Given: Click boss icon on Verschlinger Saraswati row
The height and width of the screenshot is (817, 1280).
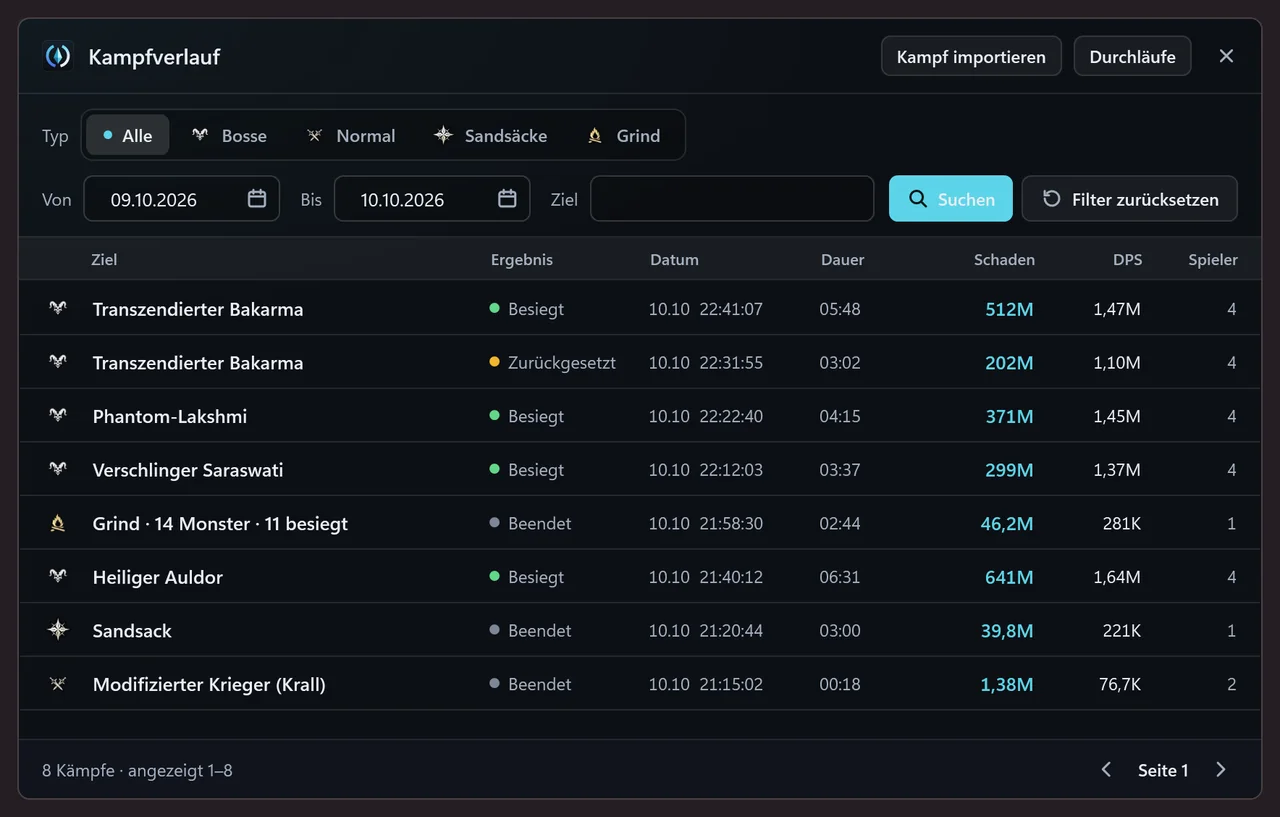Looking at the screenshot, I should [x=58, y=469].
